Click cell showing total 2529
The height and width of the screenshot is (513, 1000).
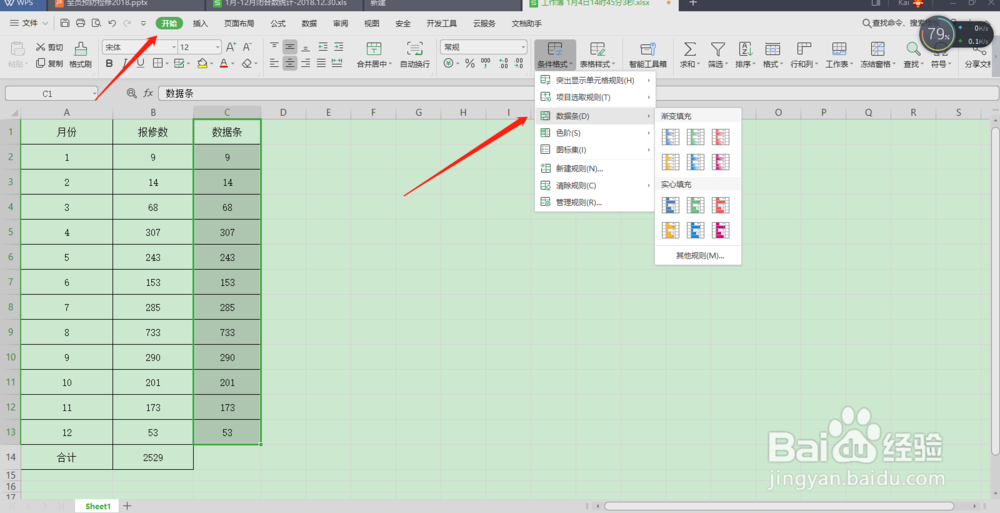click(153, 457)
